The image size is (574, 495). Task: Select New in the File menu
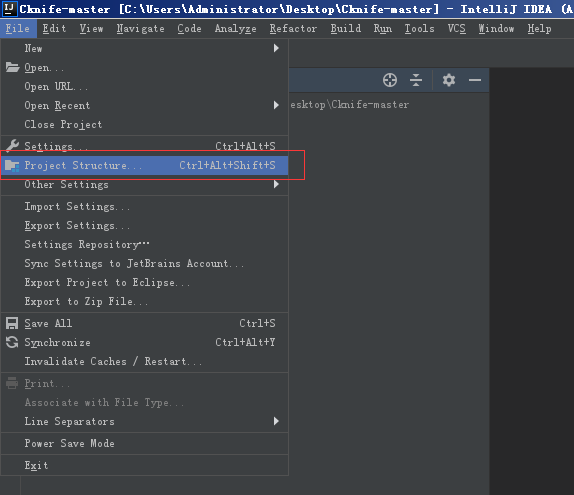(x=144, y=48)
